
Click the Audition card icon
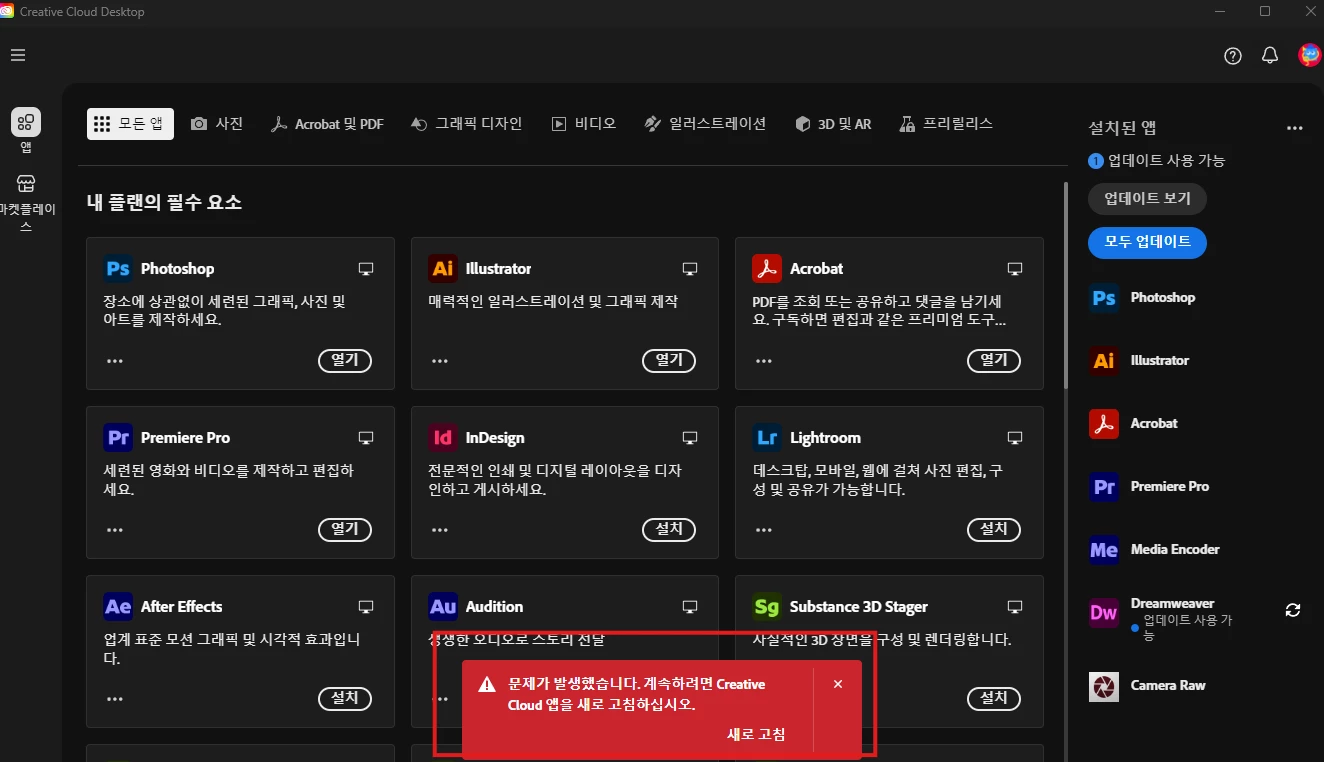point(443,606)
